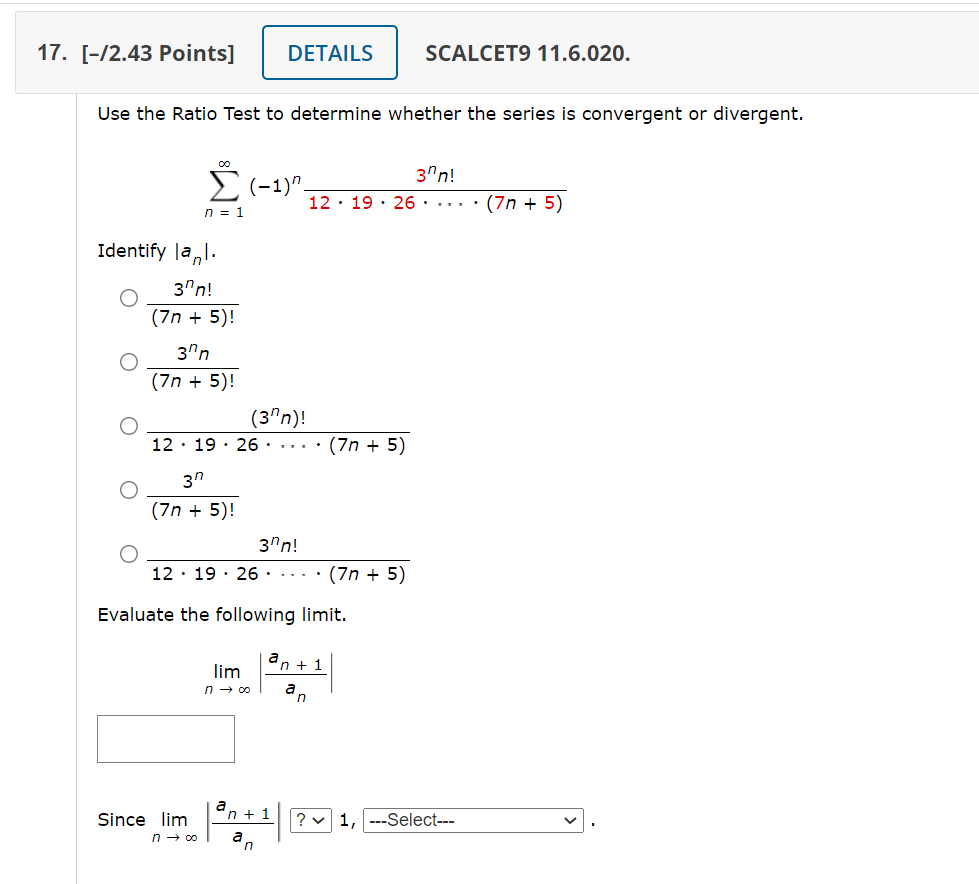
Task: Select the radio next to the fourth option
Action: click(x=129, y=489)
